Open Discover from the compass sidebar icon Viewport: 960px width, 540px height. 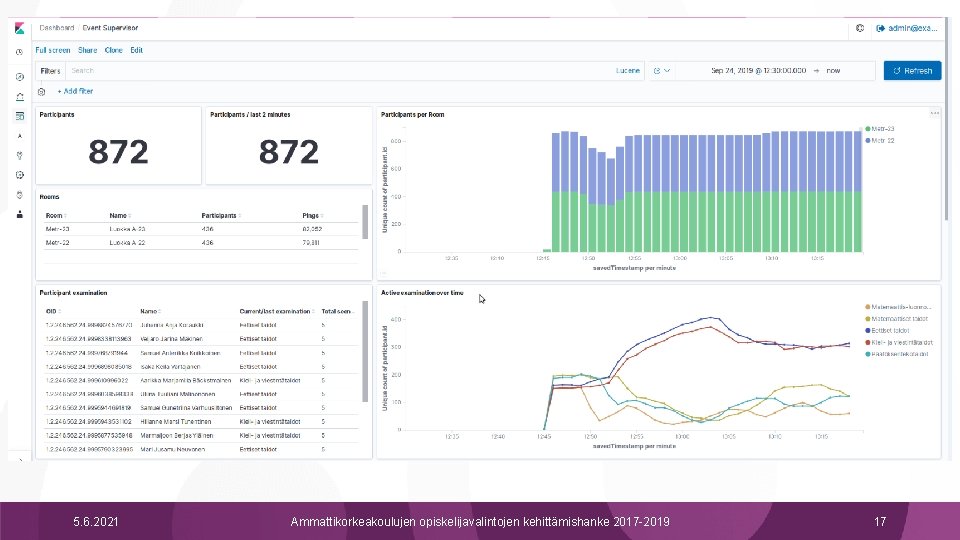click(x=20, y=77)
